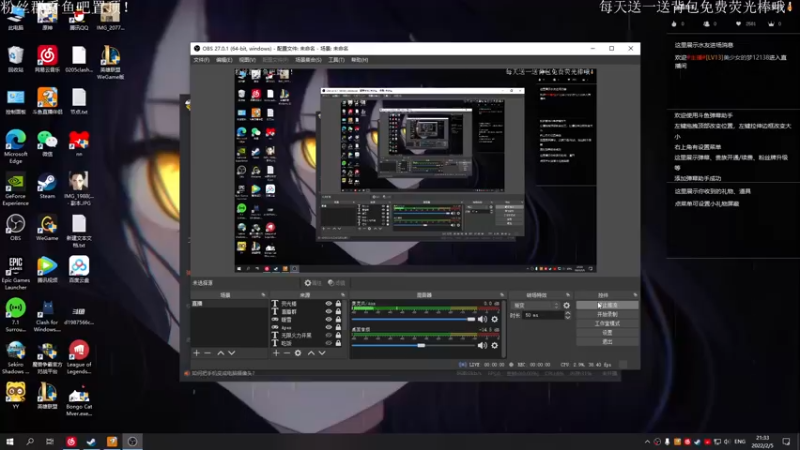
Task: Open the 编辑(E) menu in OBS
Action: [224, 60]
